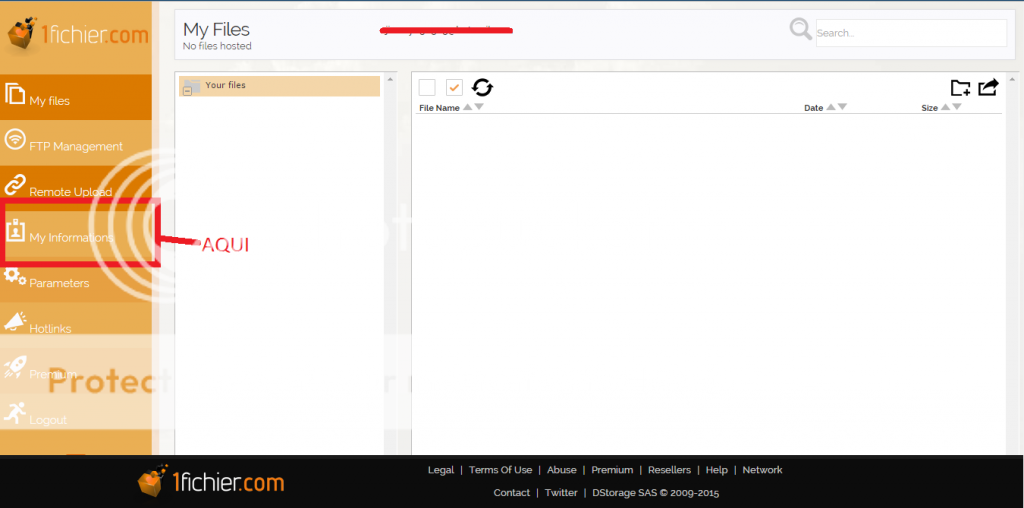Toggle the orange checked checkbox
The image size is (1024, 508).
click(x=454, y=88)
